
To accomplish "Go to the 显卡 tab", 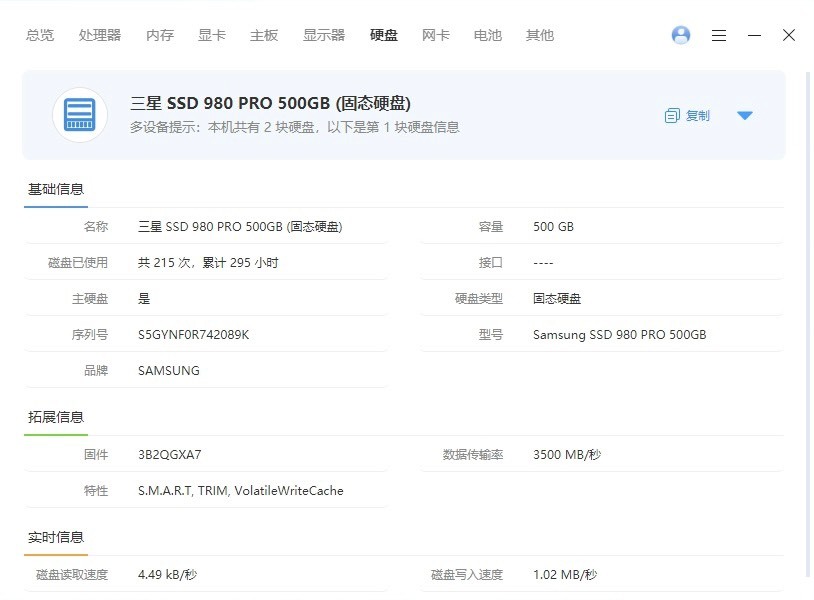I will click(212, 35).
